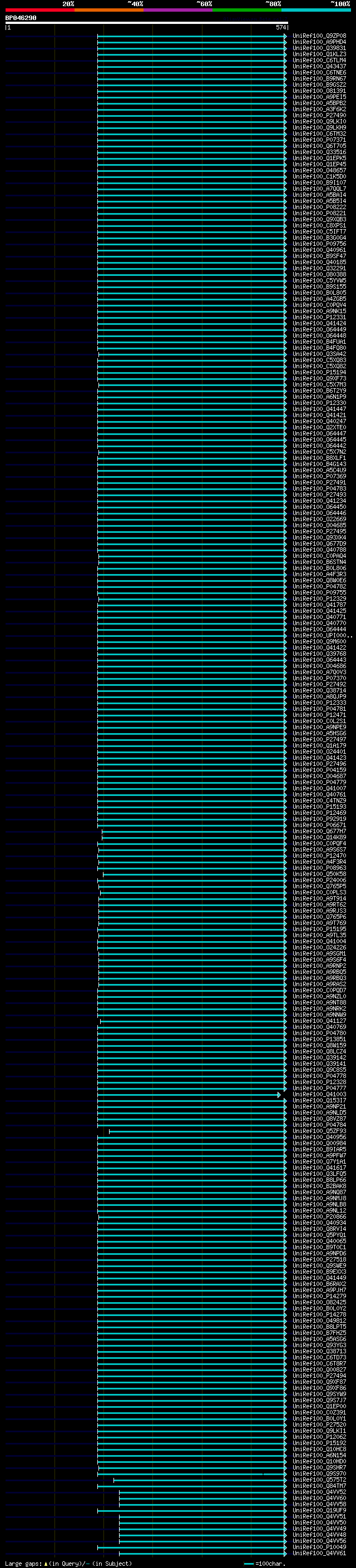Open hit UniRef100_A9NP21
The height and width of the screenshot is (1568, 356).
[x=319, y=1106]
